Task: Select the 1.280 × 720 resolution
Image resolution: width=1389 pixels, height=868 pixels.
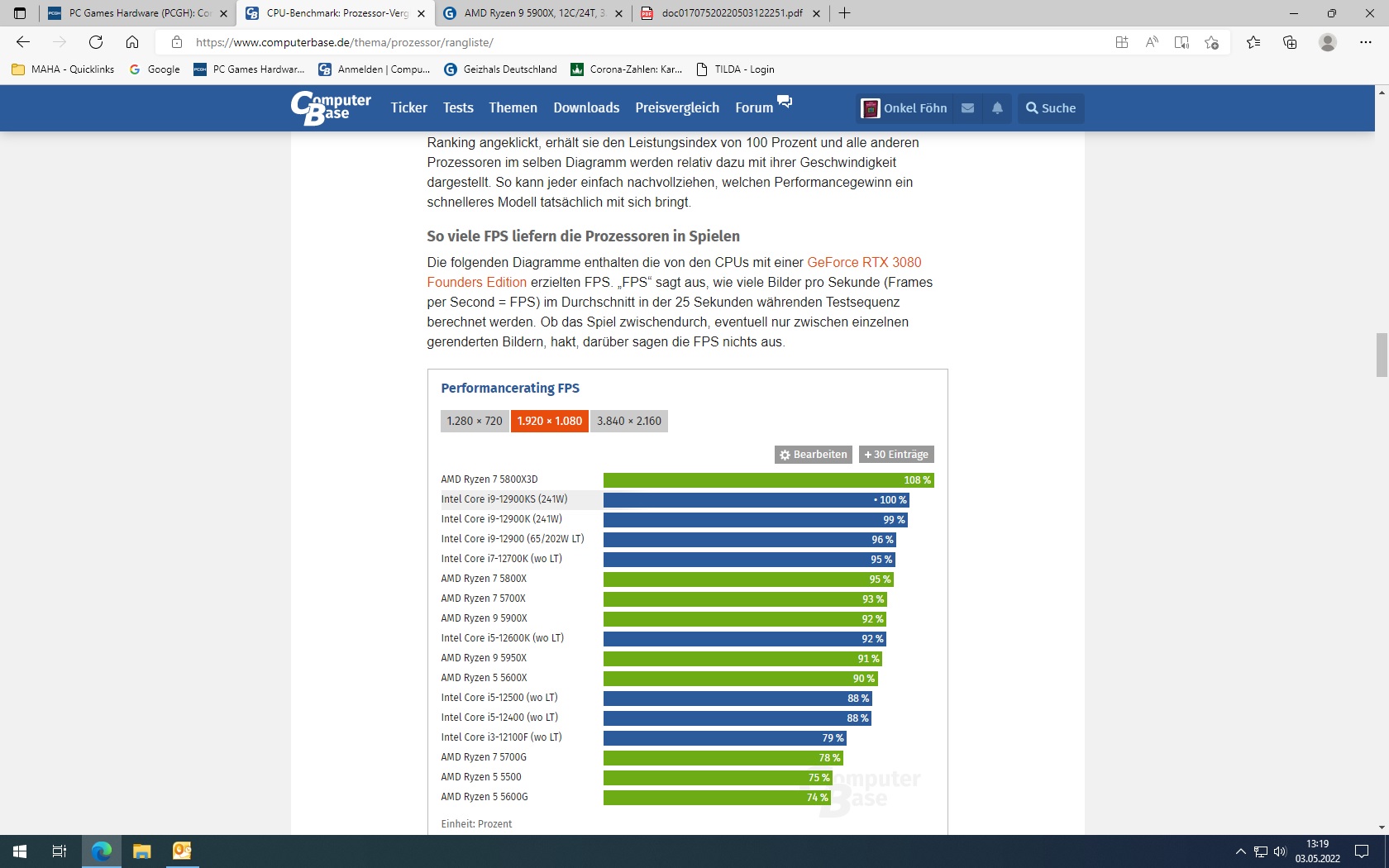Action: [x=475, y=421]
